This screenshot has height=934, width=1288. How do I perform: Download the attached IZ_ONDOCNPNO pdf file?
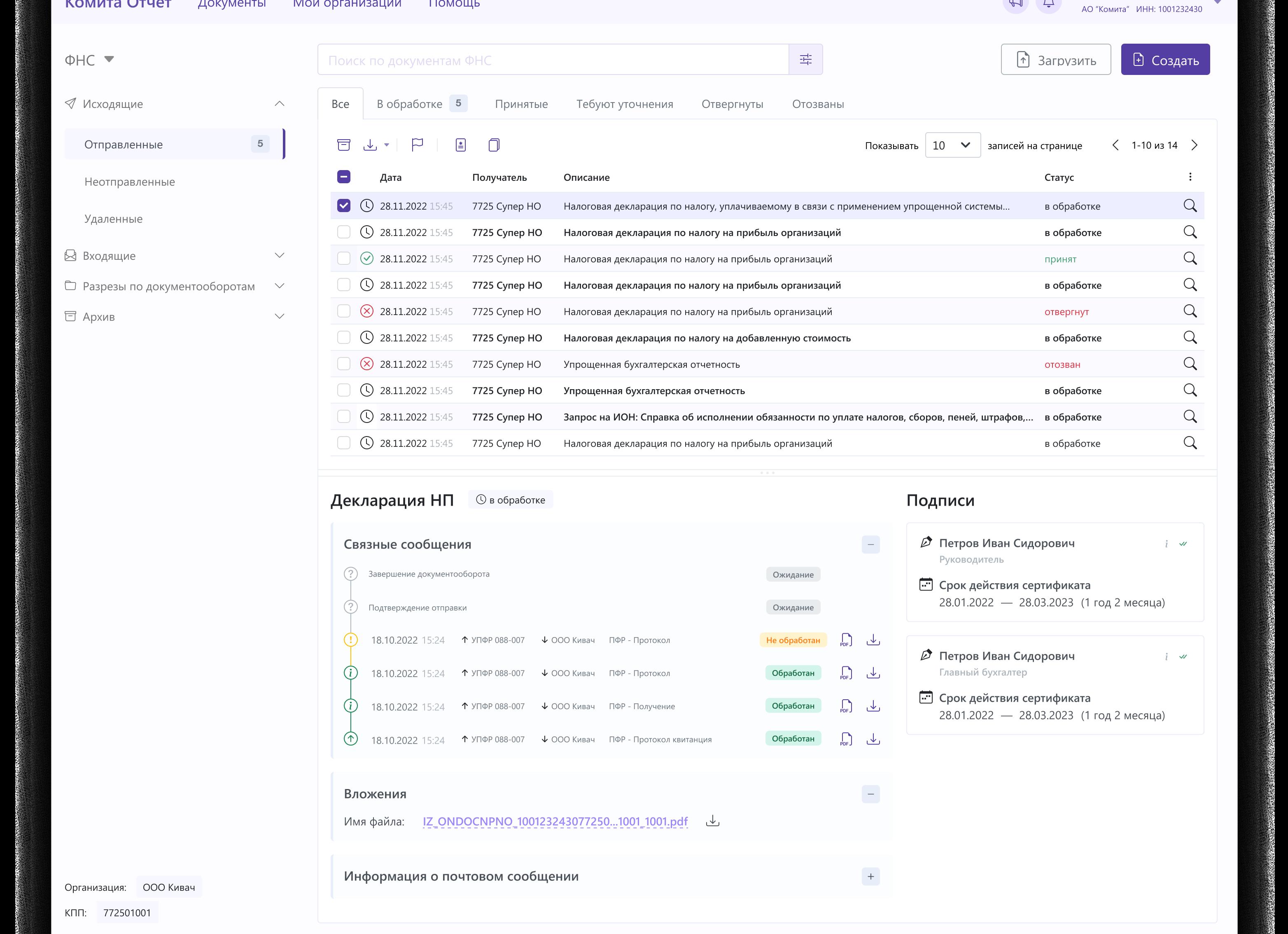coord(713,821)
